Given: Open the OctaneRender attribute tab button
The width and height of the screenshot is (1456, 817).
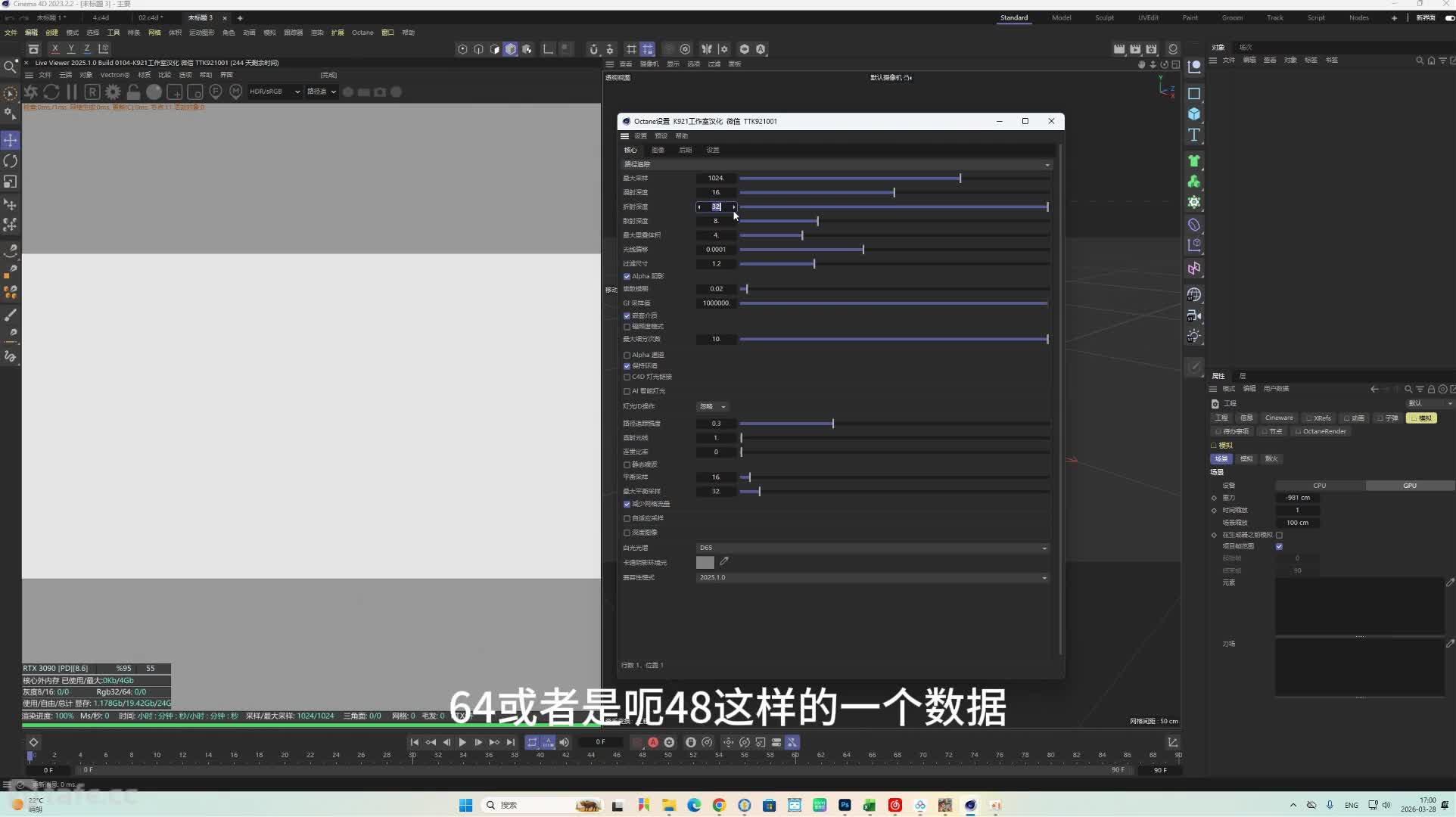Looking at the screenshot, I should coord(1320,431).
